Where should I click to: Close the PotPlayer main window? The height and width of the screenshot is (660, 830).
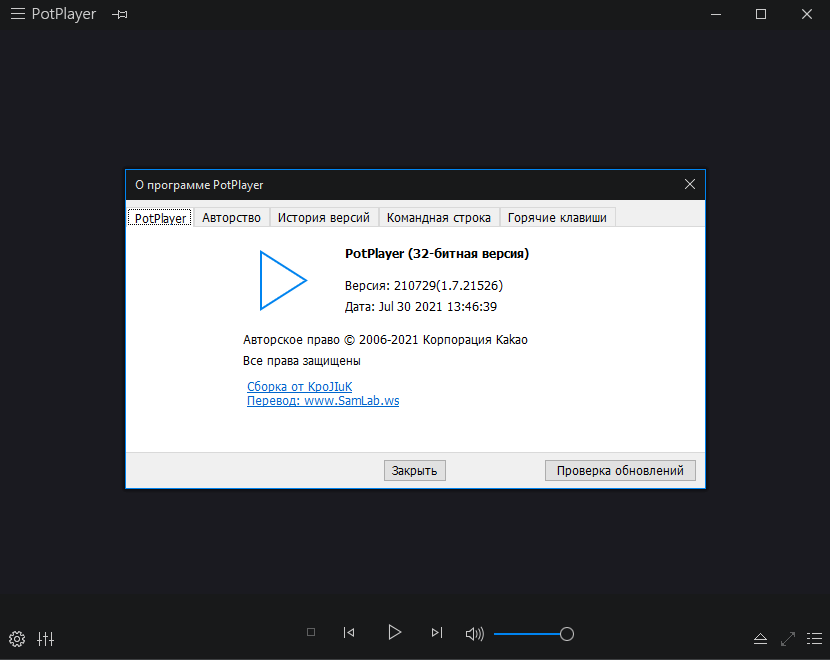[x=807, y=14]
